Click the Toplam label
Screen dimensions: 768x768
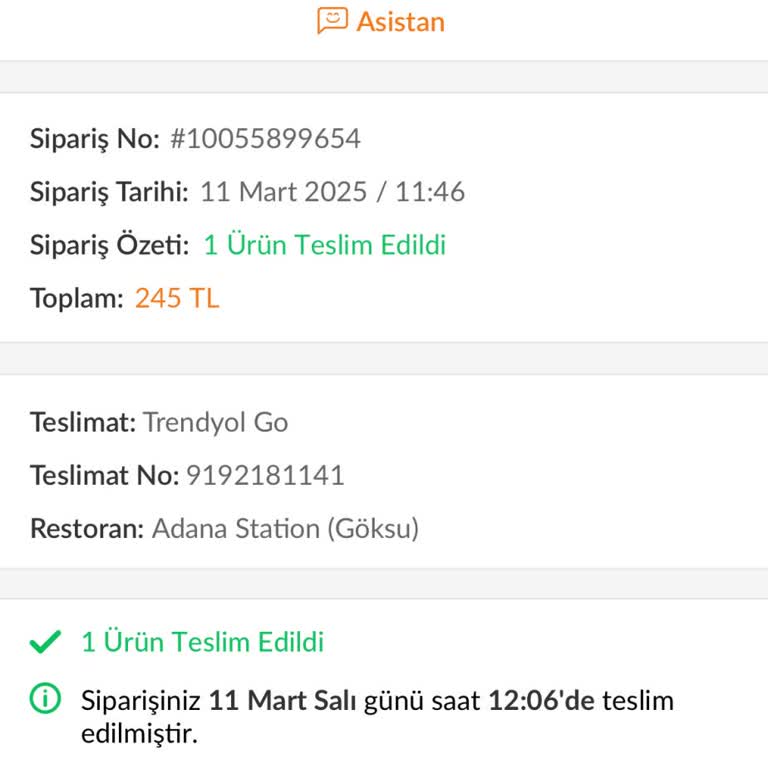point(78,298)
